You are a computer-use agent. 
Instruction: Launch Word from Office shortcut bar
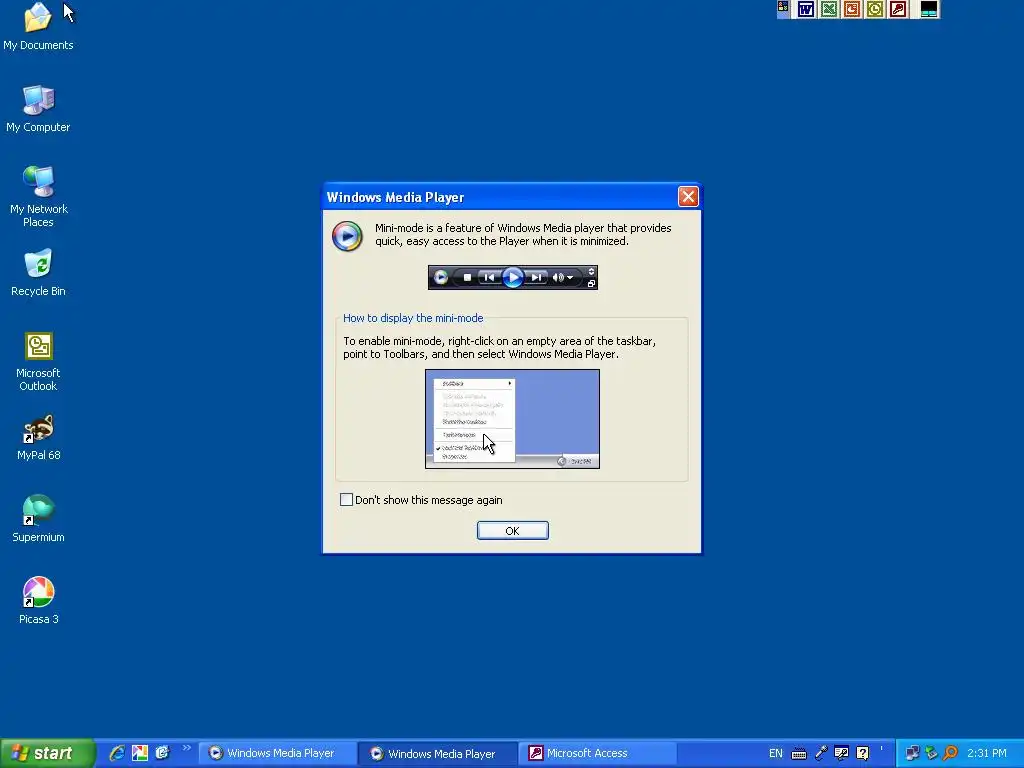coord(806,9)
